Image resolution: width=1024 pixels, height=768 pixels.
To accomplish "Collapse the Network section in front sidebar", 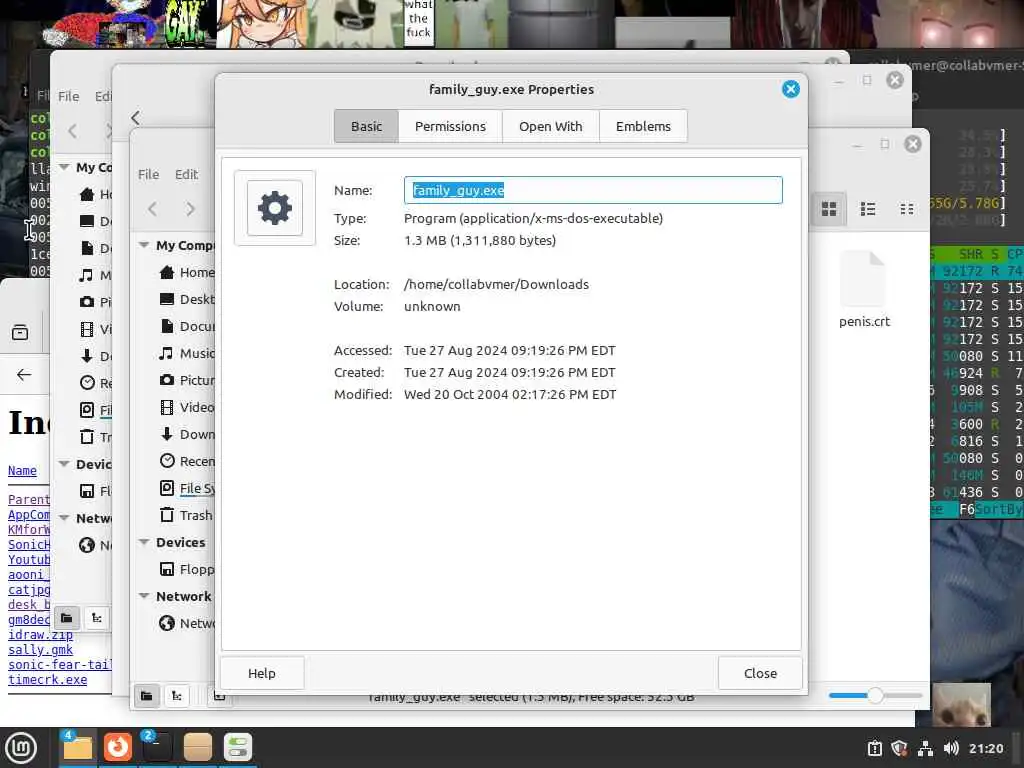I will coord(144,596).
